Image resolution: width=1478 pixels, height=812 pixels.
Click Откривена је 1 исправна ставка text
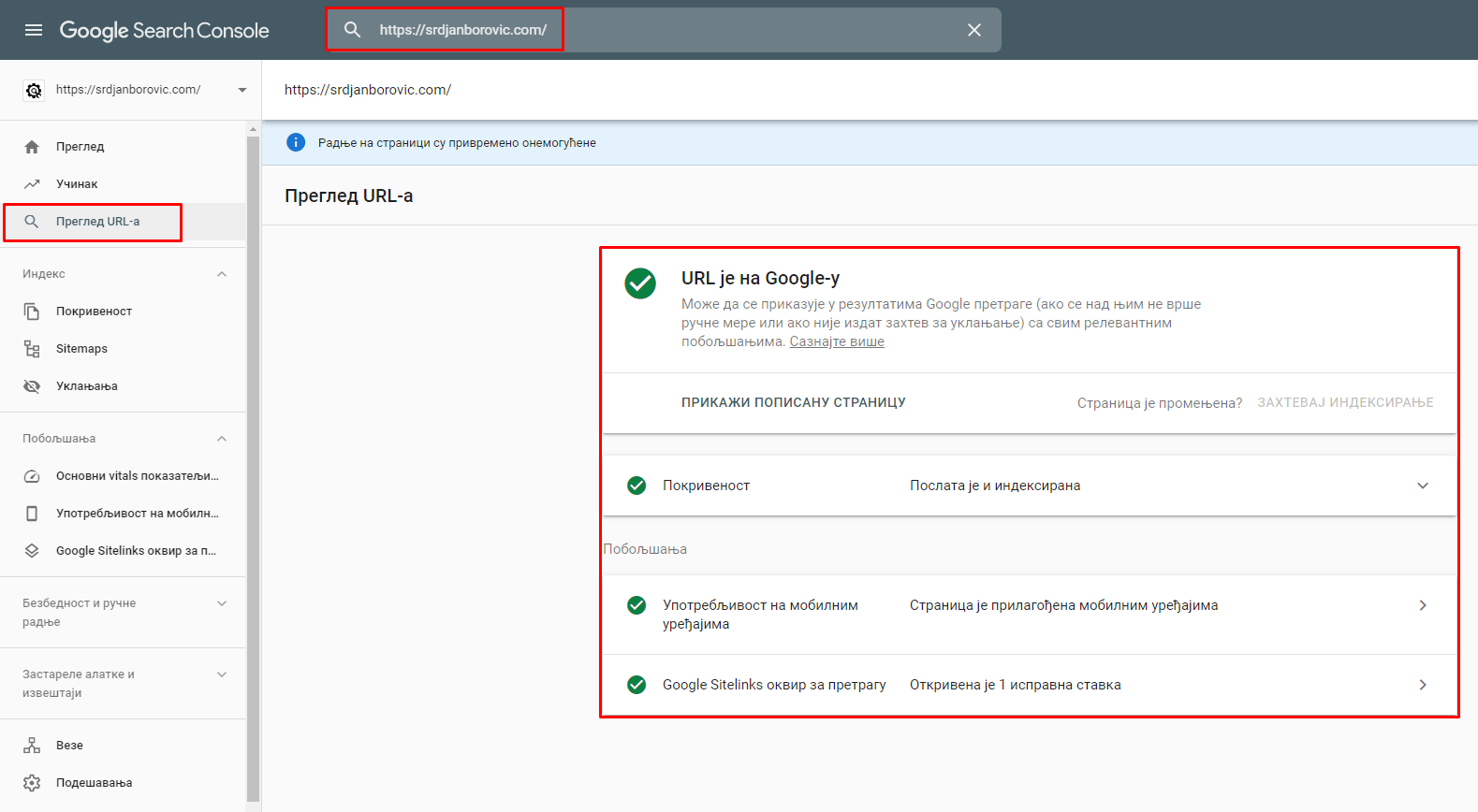pos(1016,685)
